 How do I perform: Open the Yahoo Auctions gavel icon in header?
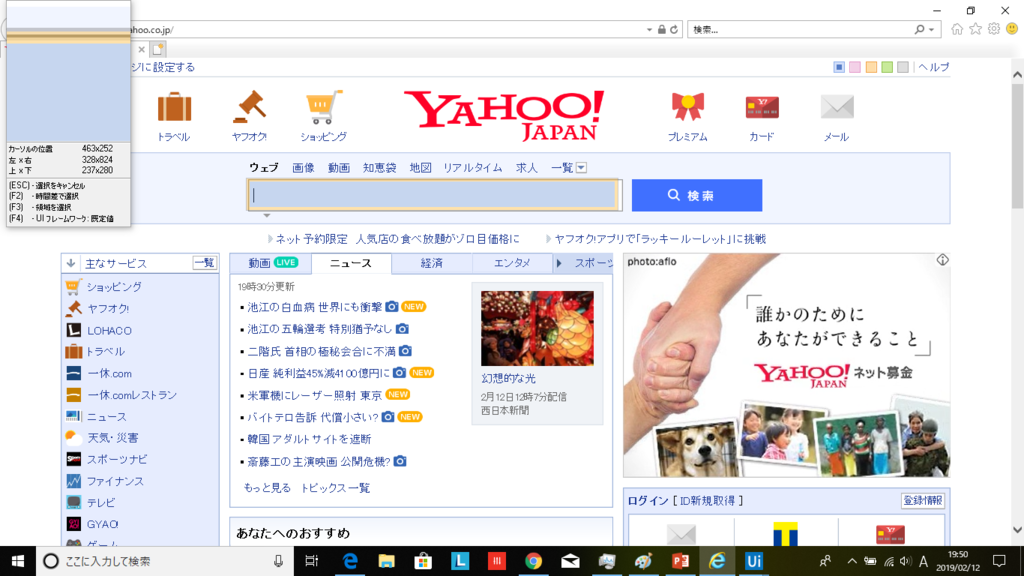coord(249,107)
